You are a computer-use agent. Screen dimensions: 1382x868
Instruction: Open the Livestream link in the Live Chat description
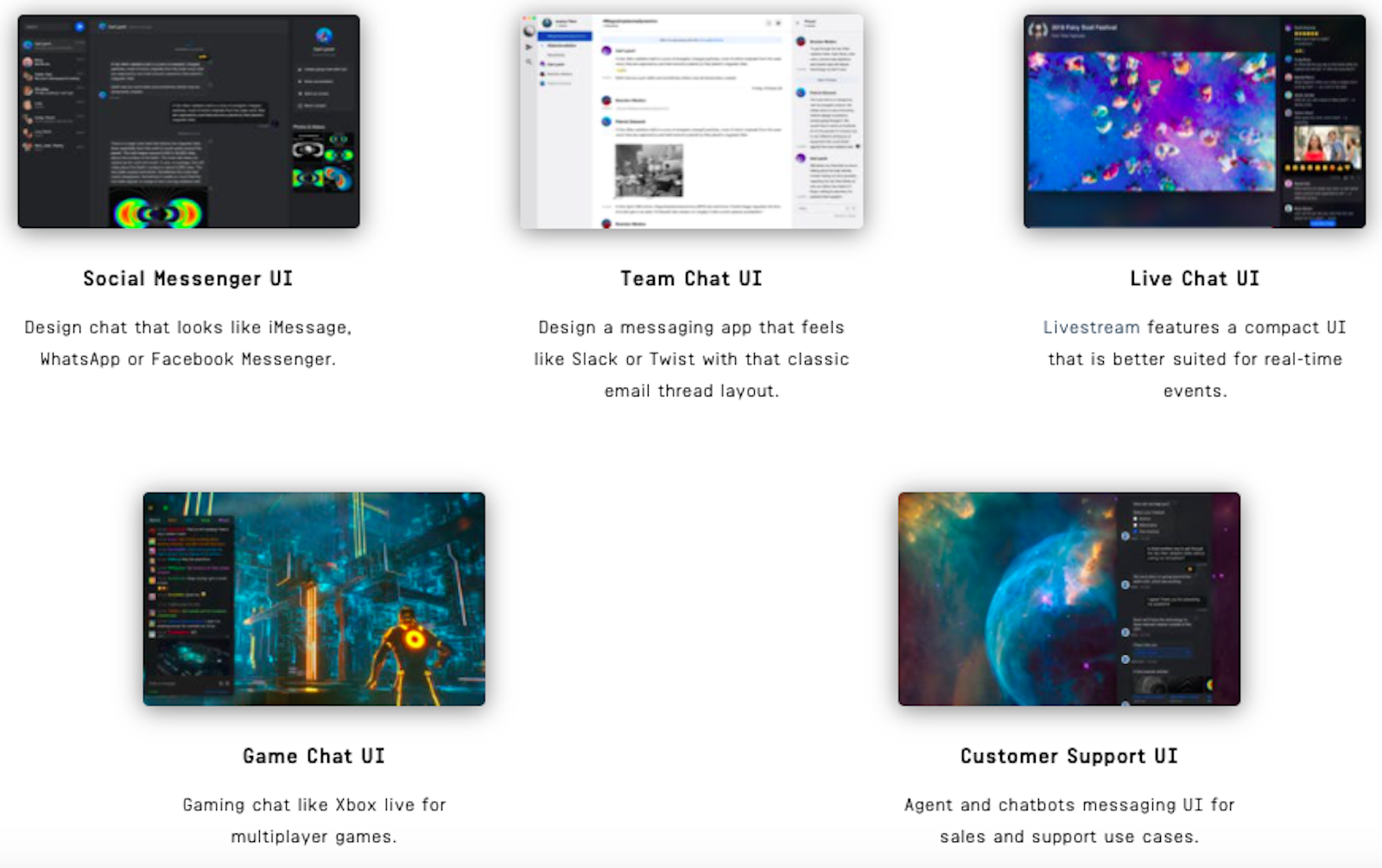click(x=1093, y=327)
